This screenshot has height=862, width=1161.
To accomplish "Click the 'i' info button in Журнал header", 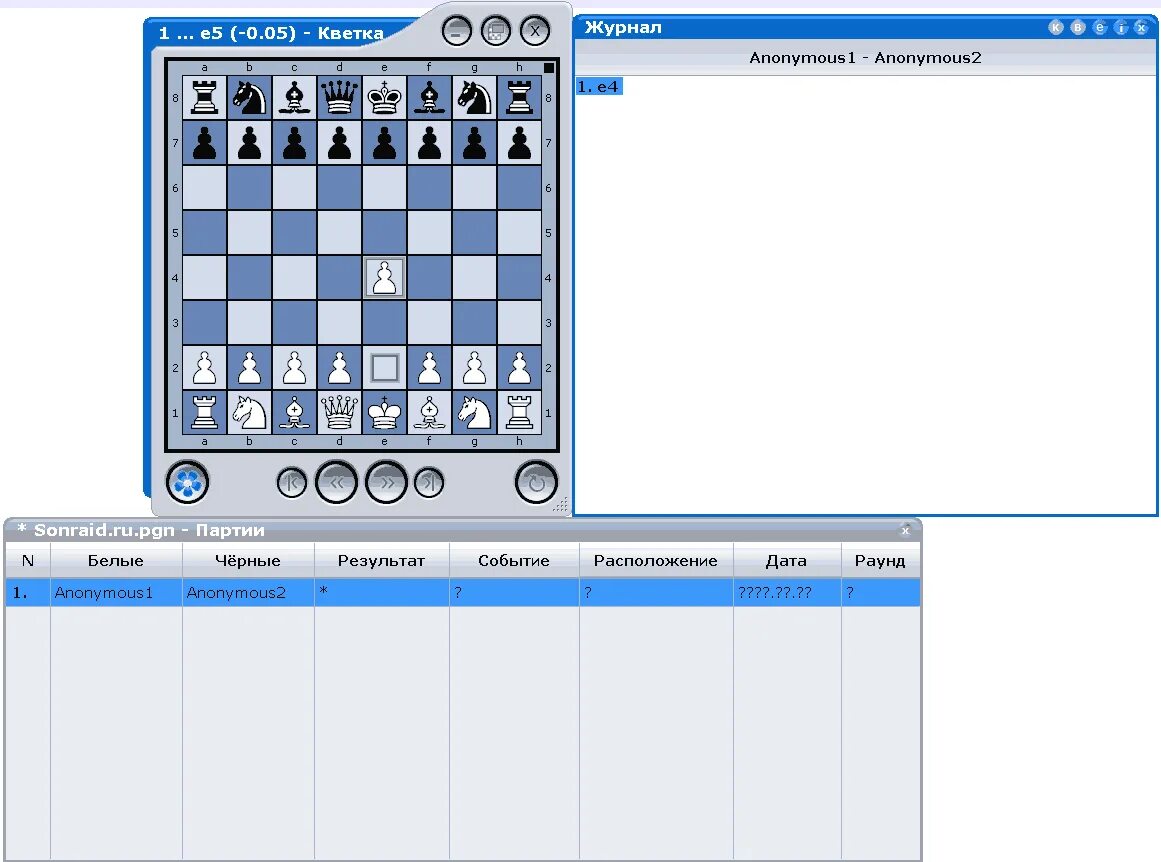I will (1121, 27).
